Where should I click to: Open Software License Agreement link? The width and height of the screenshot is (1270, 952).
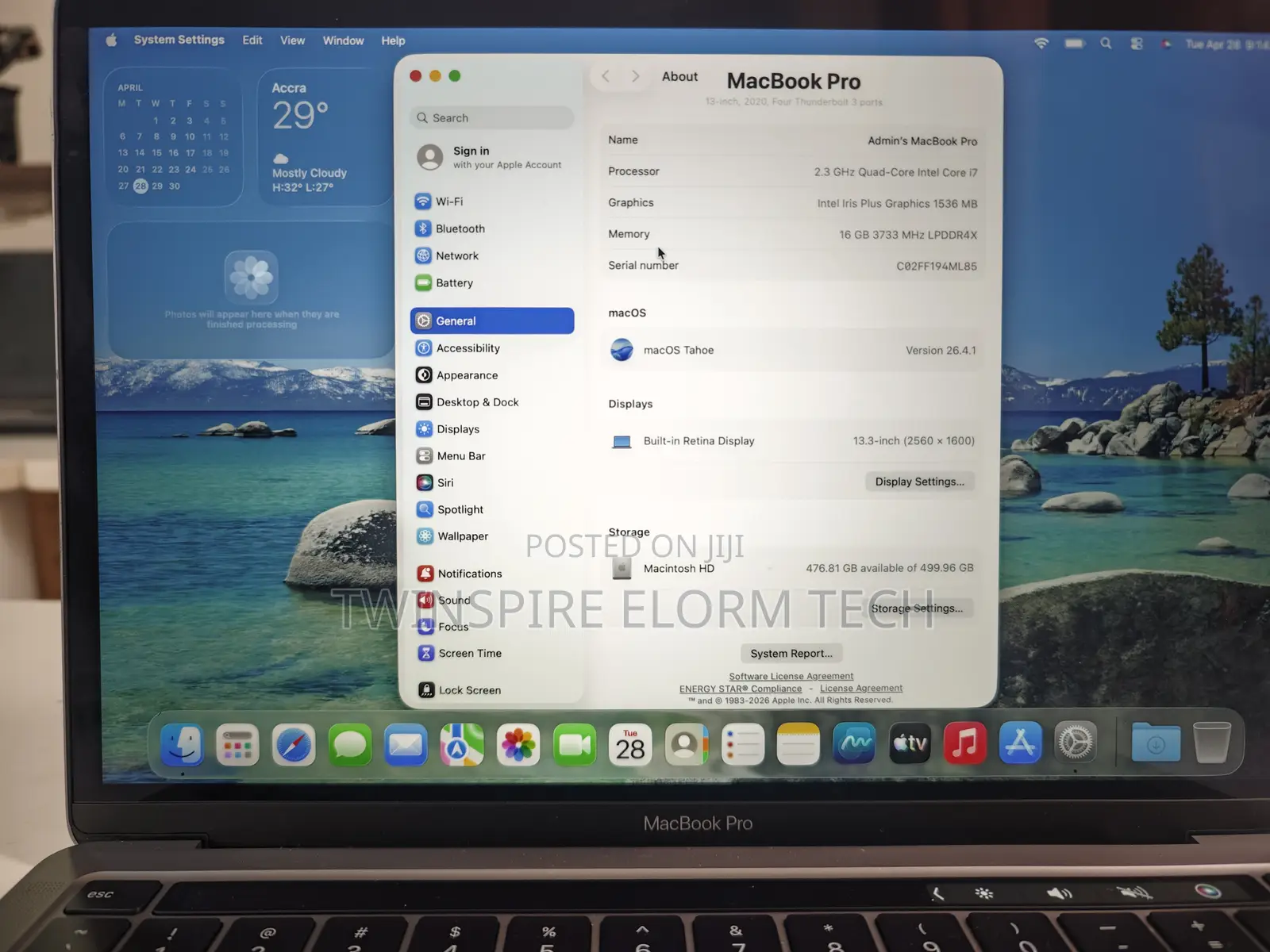tap(791, 677)
